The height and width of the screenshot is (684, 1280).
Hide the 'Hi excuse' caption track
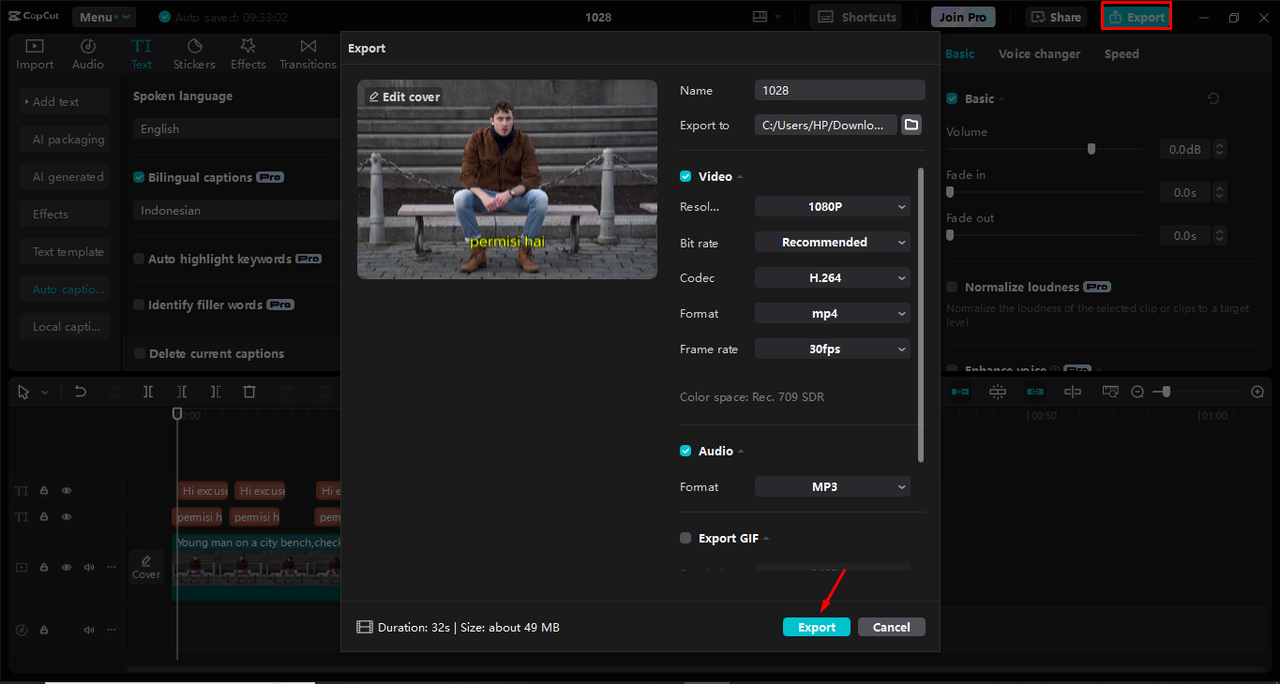[x=67, y=491]
